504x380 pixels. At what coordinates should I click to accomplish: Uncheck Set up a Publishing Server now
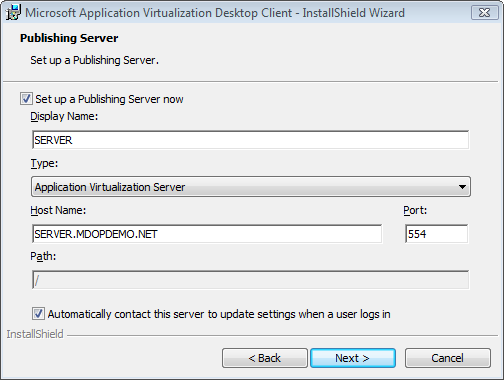(x=26, y=99)
